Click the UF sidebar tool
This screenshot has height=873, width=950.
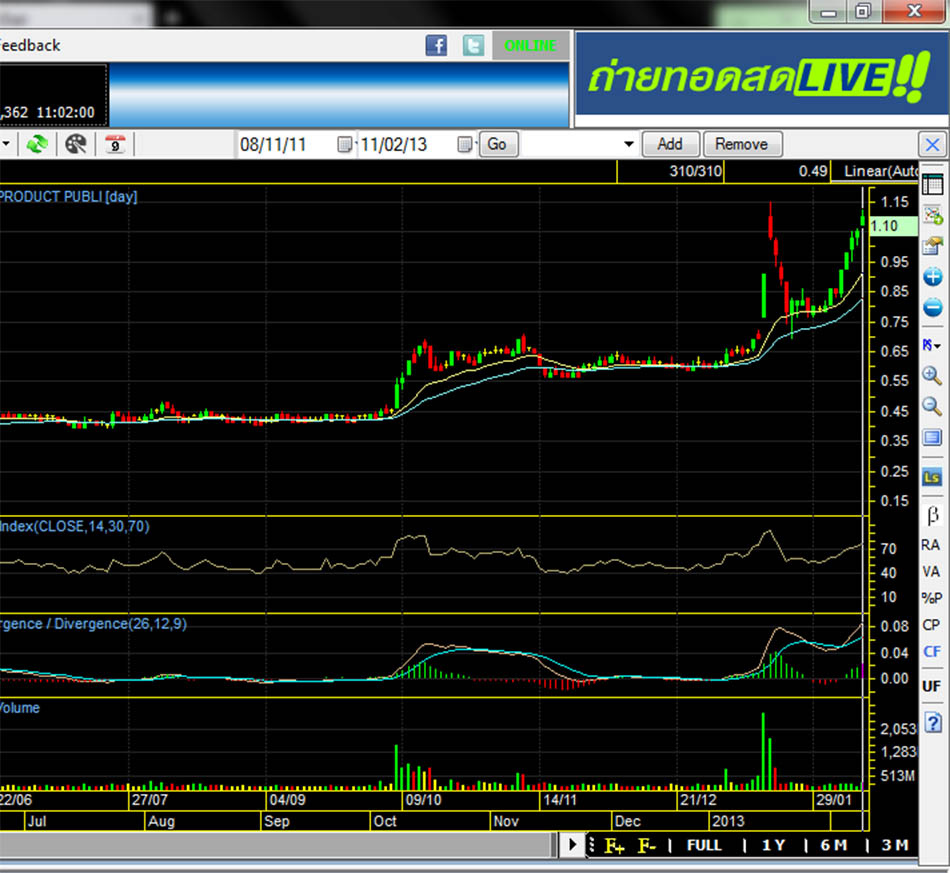click(931, 686)
